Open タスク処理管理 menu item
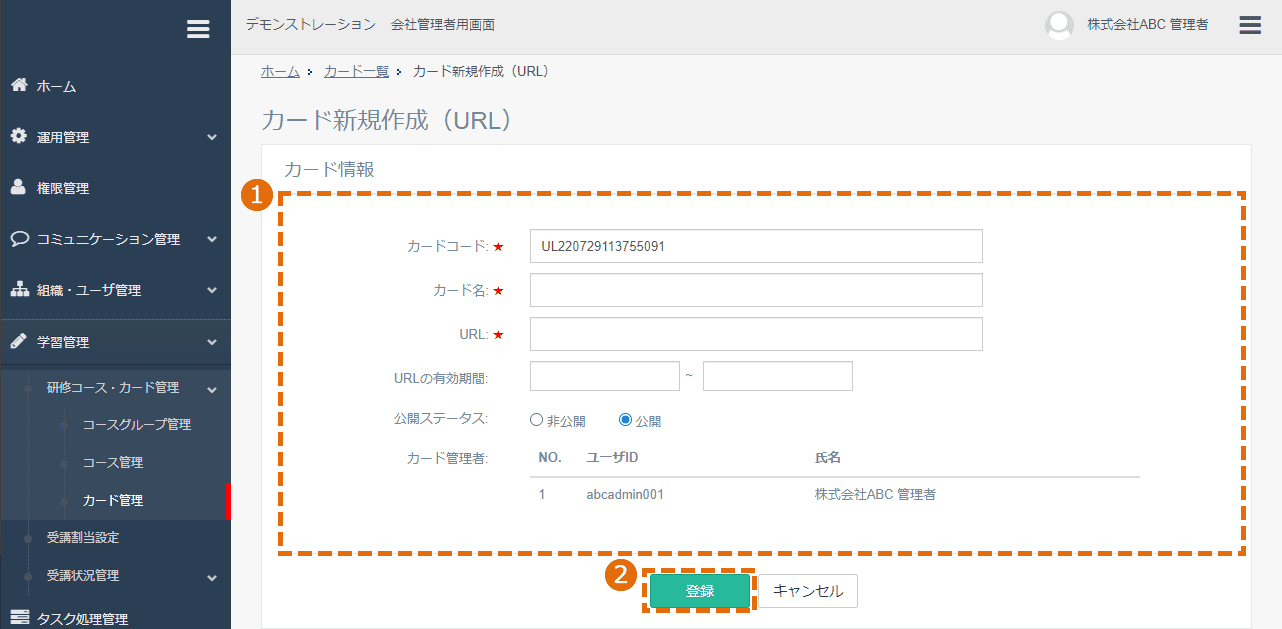Screen dimensions: 1282x629 coord(83,619)
